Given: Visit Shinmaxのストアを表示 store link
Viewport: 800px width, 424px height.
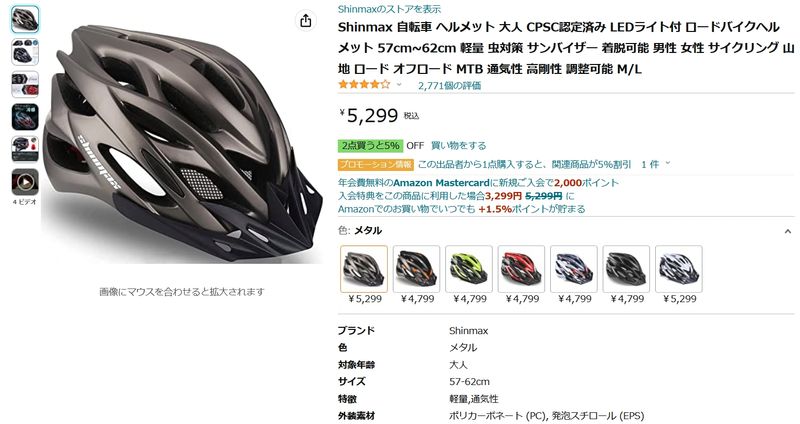Looking at the screenshot, I should tap(389, 9).
